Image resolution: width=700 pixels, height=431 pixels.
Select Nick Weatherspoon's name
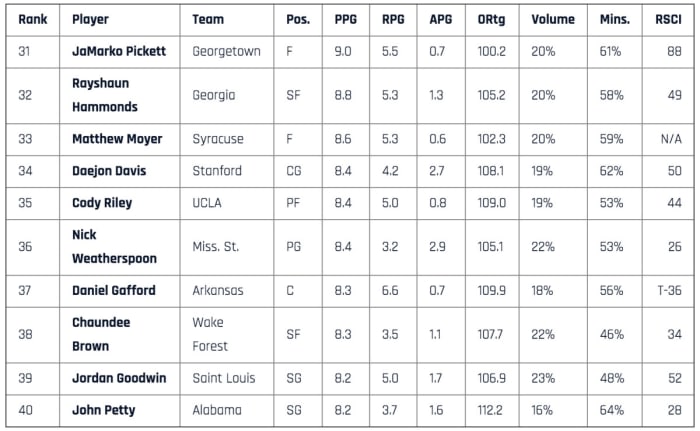click(x=114, y=247)
